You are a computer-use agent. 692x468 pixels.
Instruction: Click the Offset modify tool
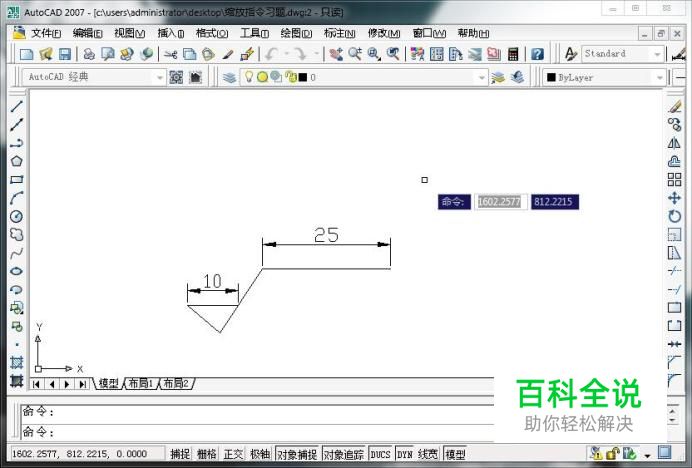click(674, 161)
